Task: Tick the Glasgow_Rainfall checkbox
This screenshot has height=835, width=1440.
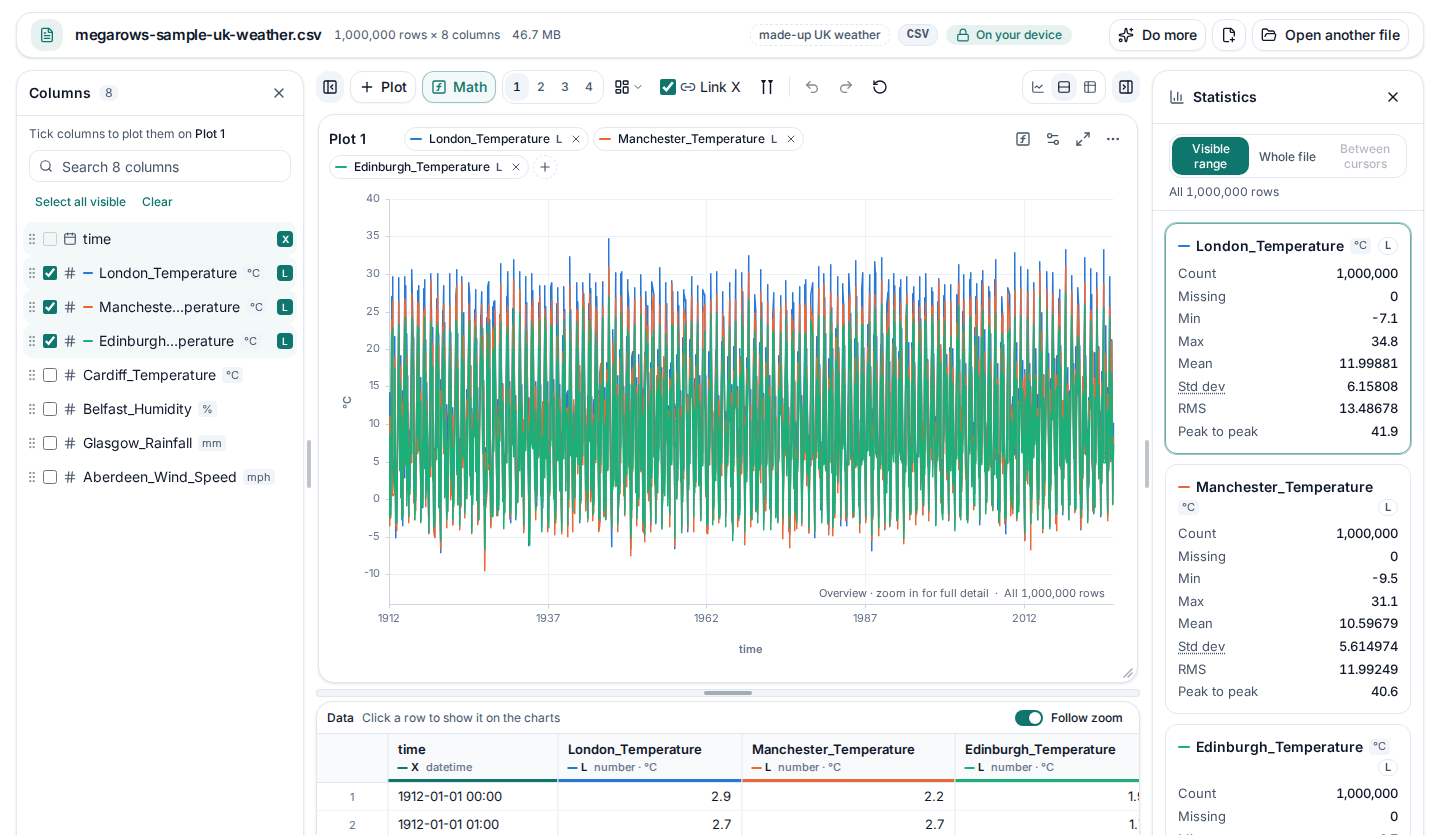Action: 50,443
